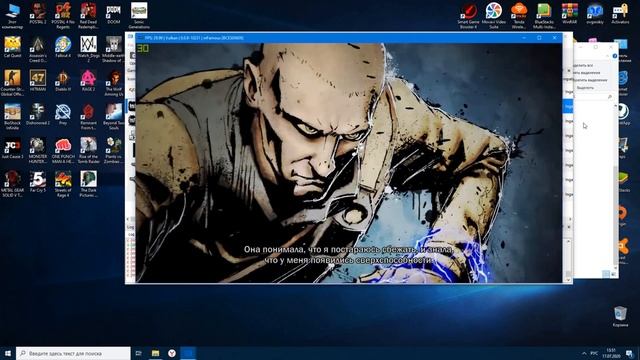Launch Smart Game Booster 4 shortcut

coord(468,16)
